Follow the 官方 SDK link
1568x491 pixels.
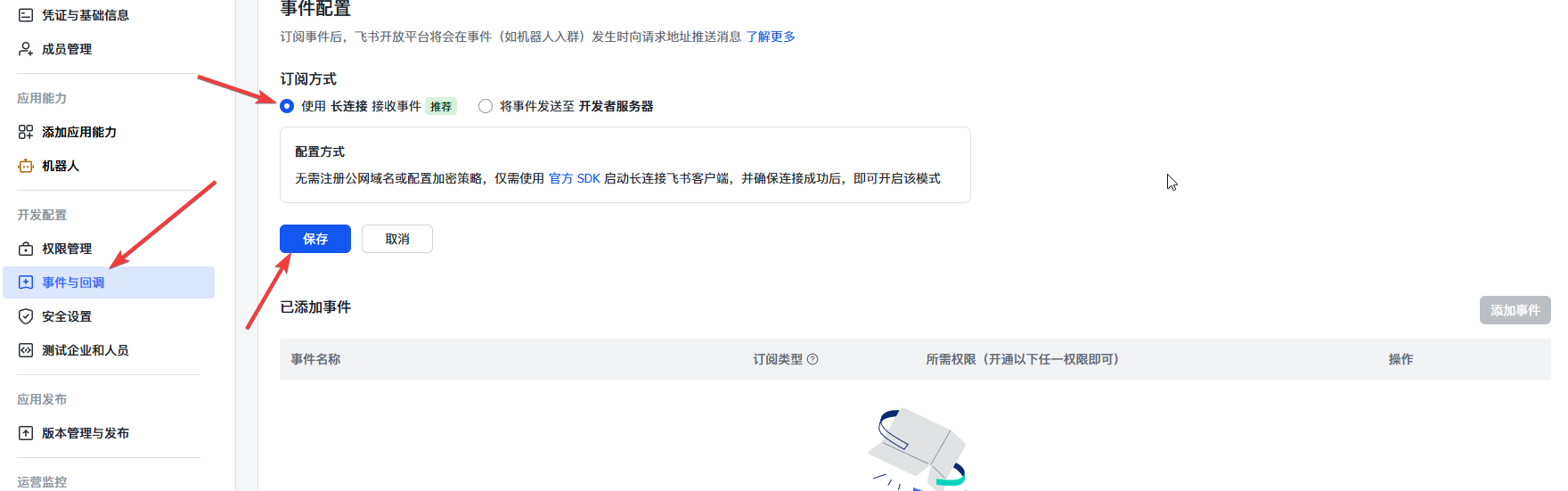575,178
